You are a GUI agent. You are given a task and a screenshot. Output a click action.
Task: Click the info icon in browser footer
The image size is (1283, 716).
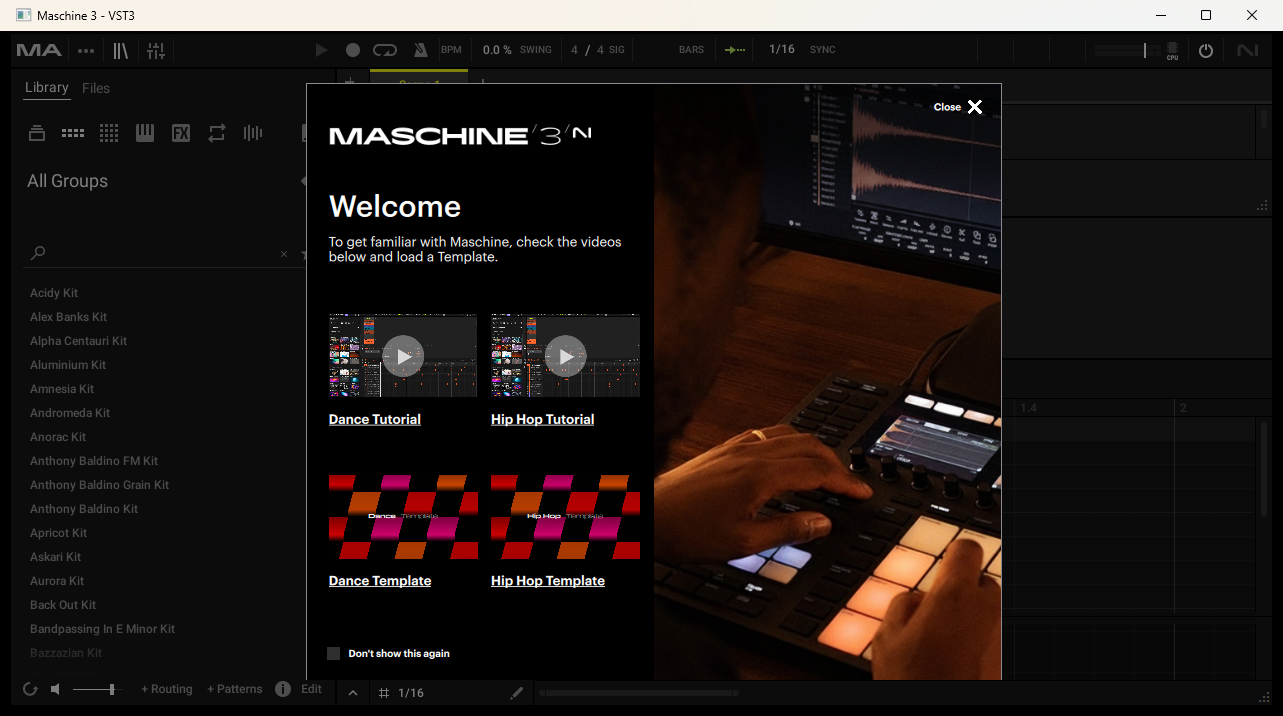(x=283, y=689)
